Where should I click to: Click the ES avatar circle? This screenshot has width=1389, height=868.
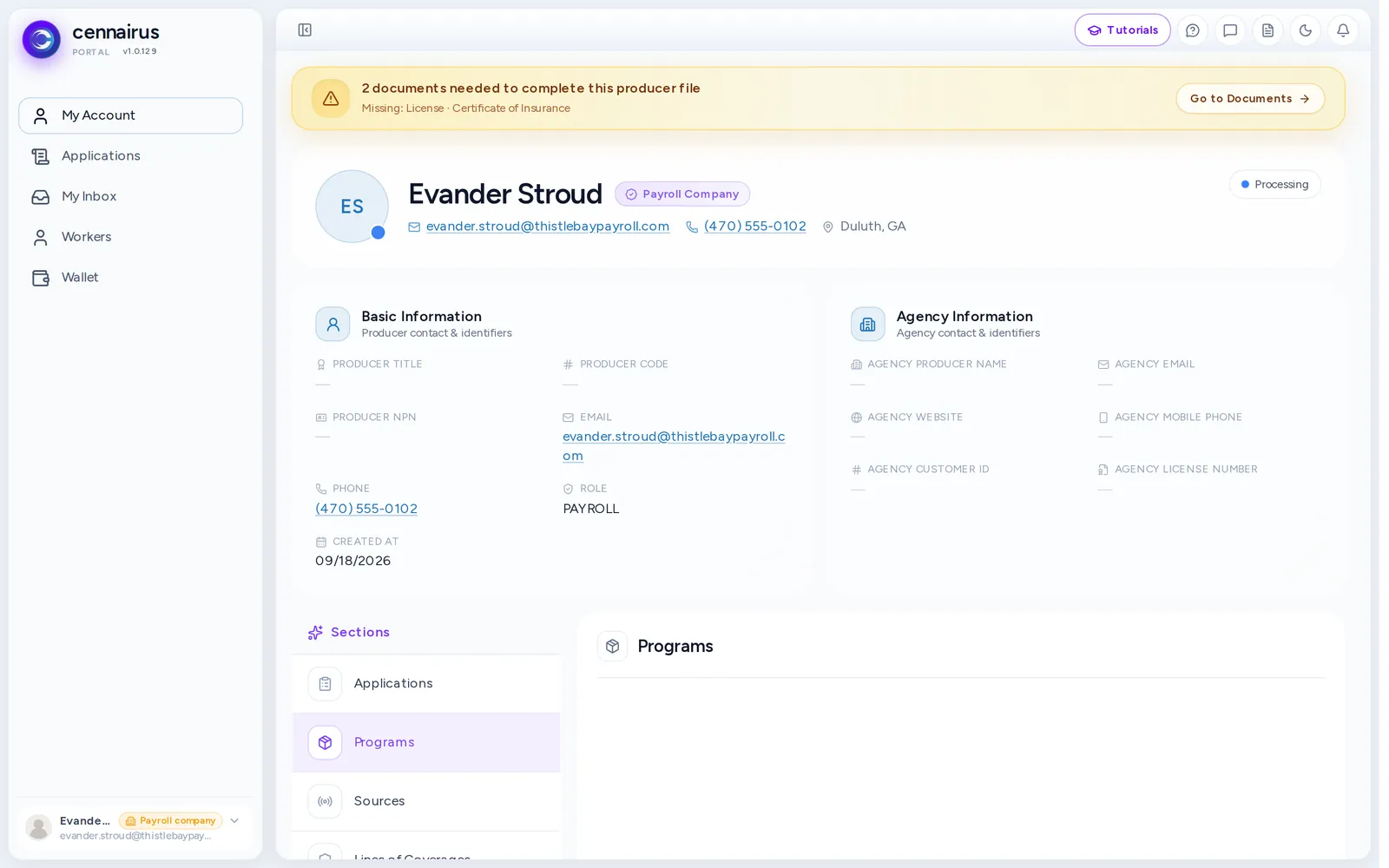click(x=352, y=207)
